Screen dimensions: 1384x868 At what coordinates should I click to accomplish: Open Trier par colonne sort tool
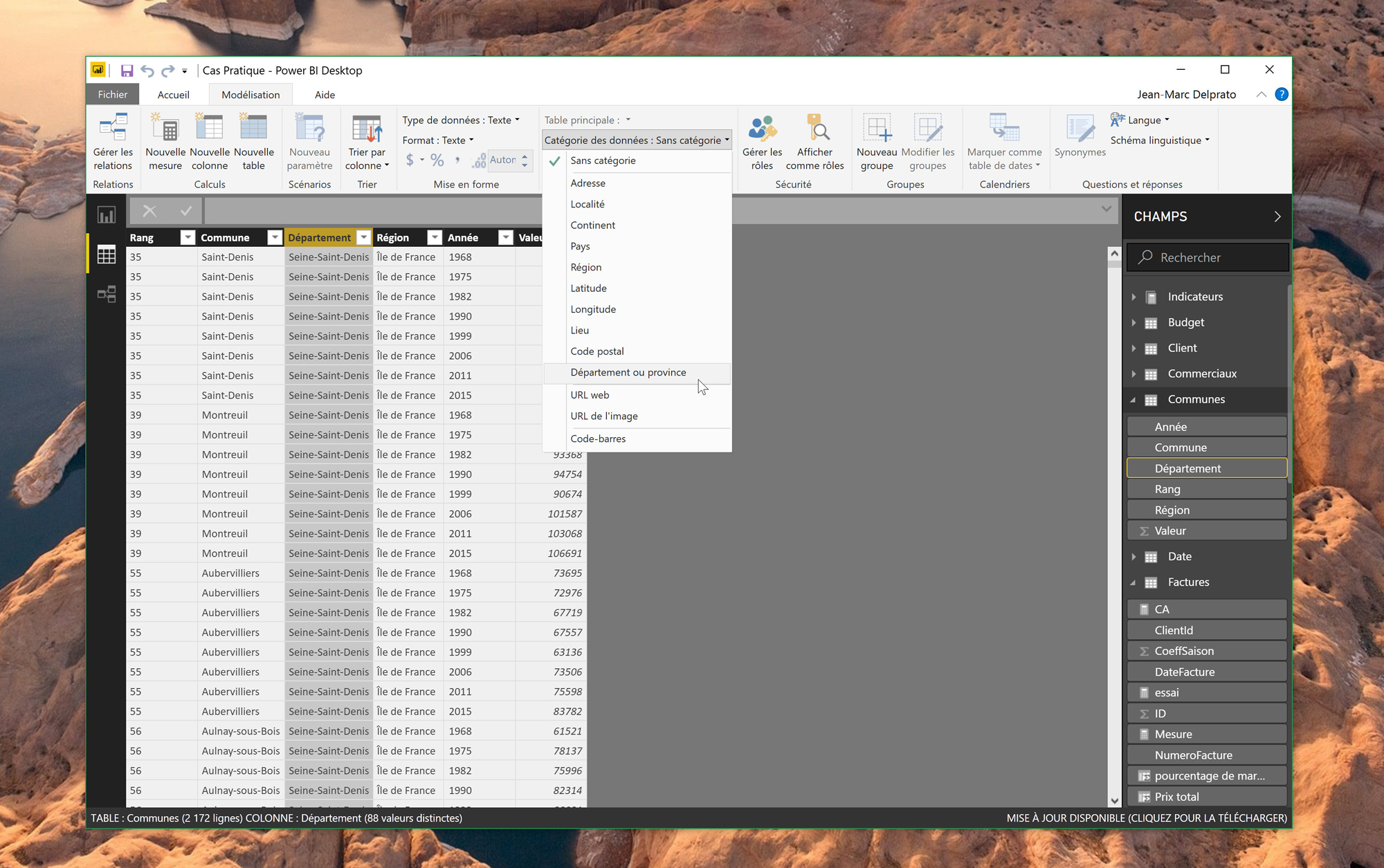tap(367, 142)
